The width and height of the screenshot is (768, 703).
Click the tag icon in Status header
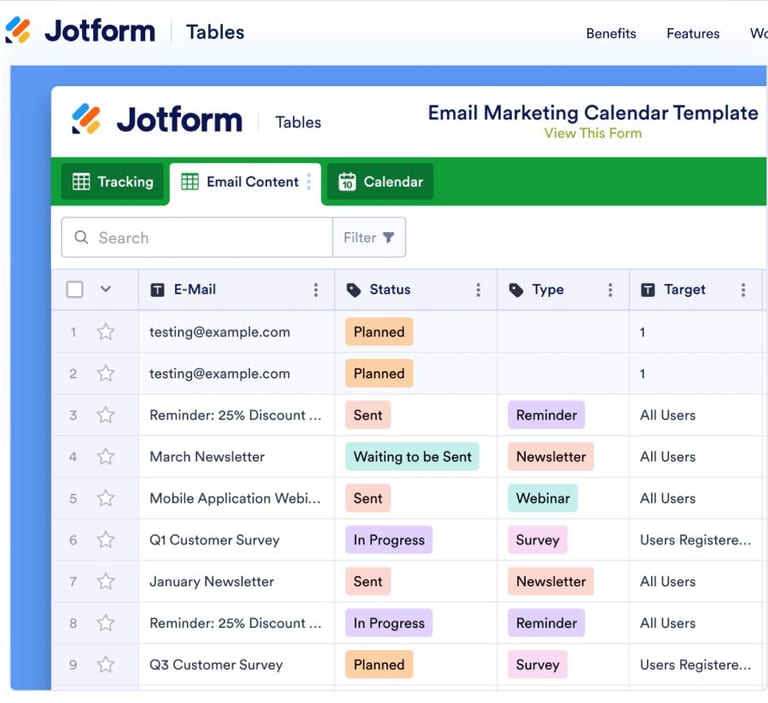(354, 290)
